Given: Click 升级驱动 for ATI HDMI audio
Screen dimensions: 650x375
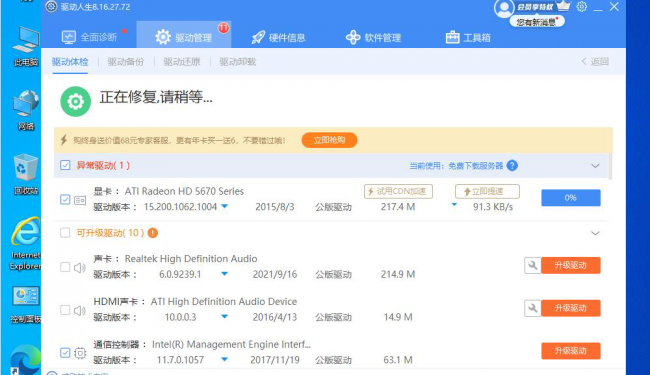Looking at the screenshot, I should click(570, 308).
